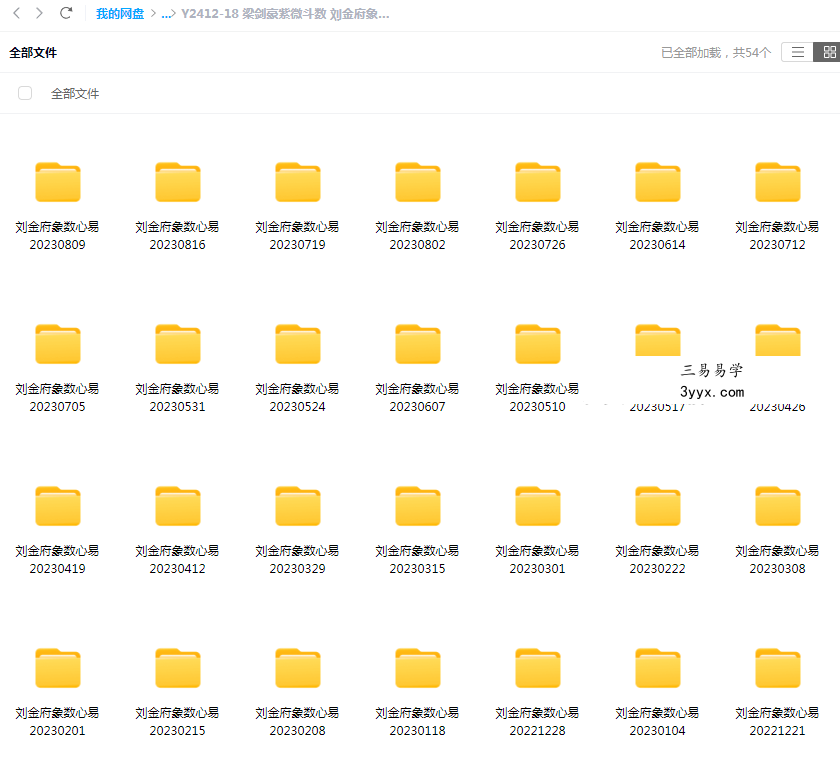Open folder icon for 20230419
This screenshot has width=840, height=760.
tap(58, 507)
